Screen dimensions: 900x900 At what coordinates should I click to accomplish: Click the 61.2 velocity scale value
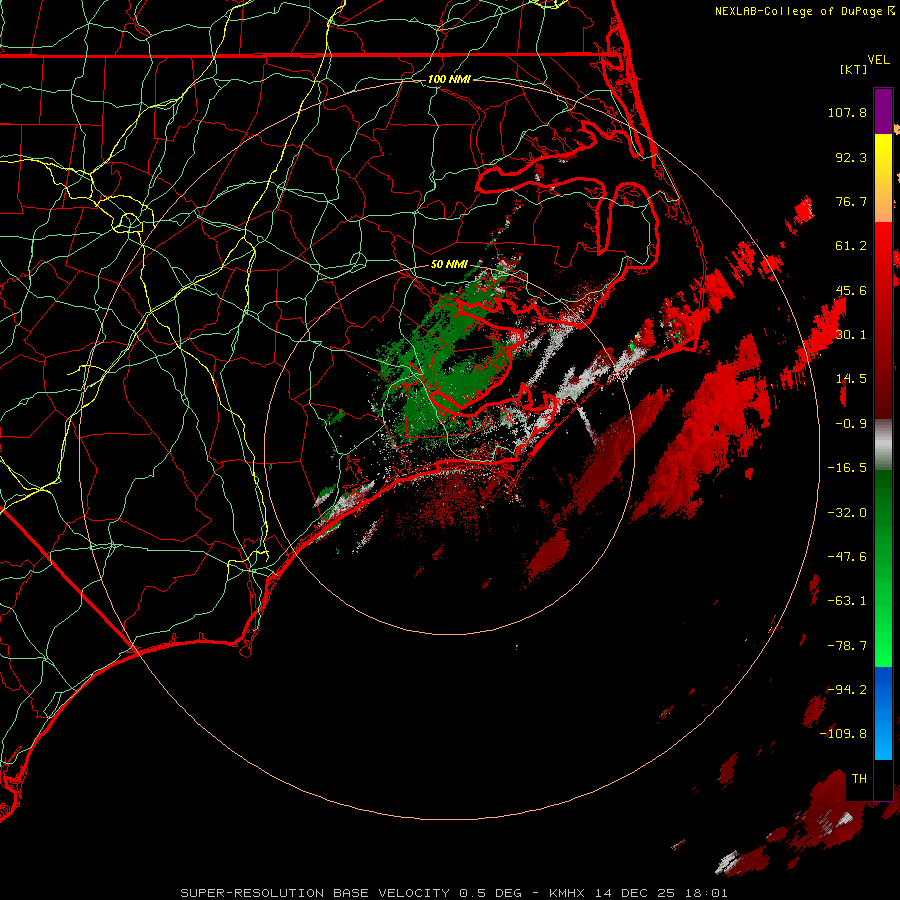[851, 246]
